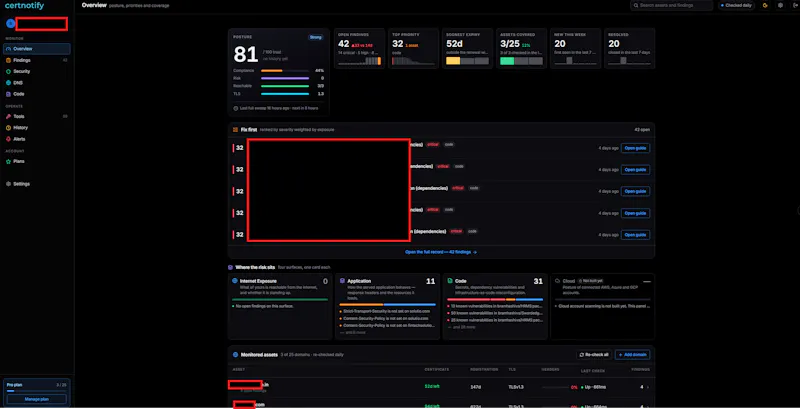This screenshot has height=409, width=800.
Task: Click the Checked daily status pill
Action: pyautogui.click(x=737, y=6)
